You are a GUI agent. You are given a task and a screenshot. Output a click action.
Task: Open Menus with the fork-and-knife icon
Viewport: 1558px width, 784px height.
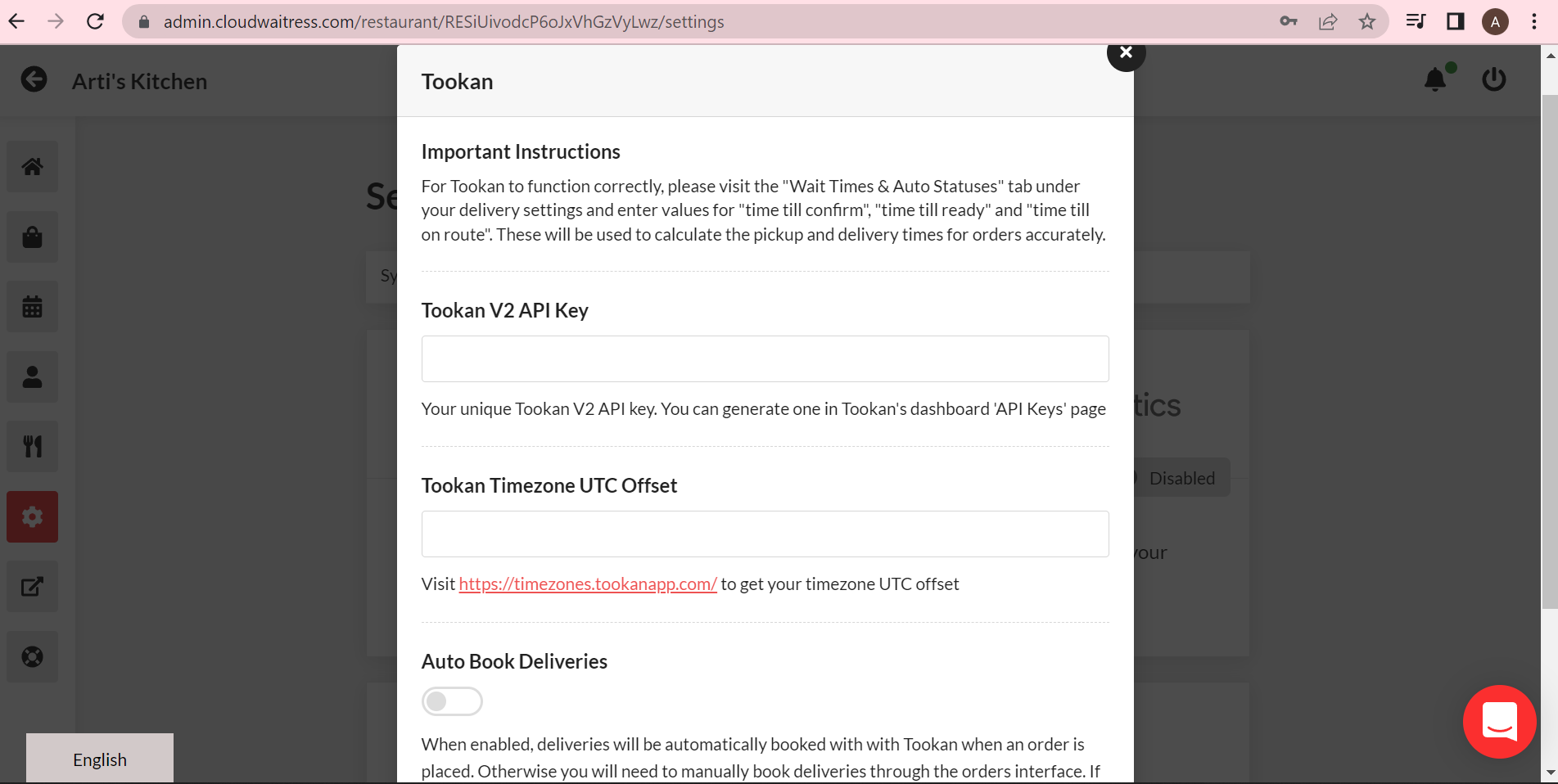click(32, 446)
